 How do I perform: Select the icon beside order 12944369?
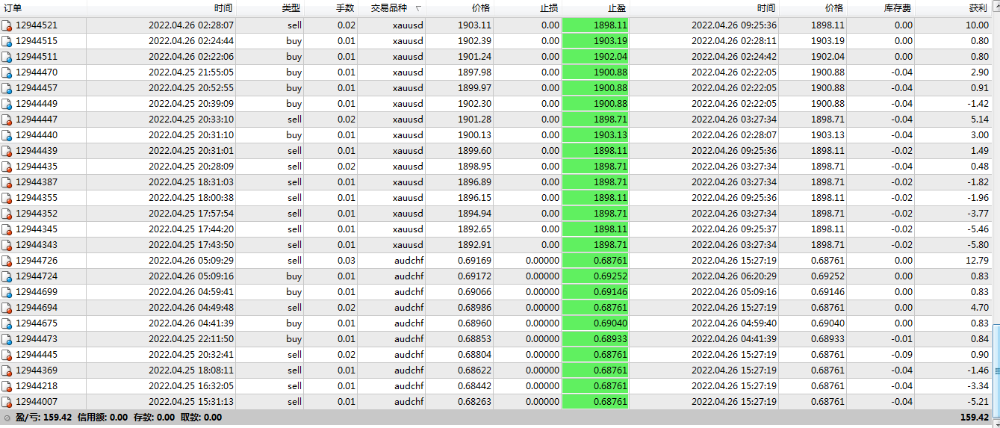pyautogui.click(x=6, y=371)
